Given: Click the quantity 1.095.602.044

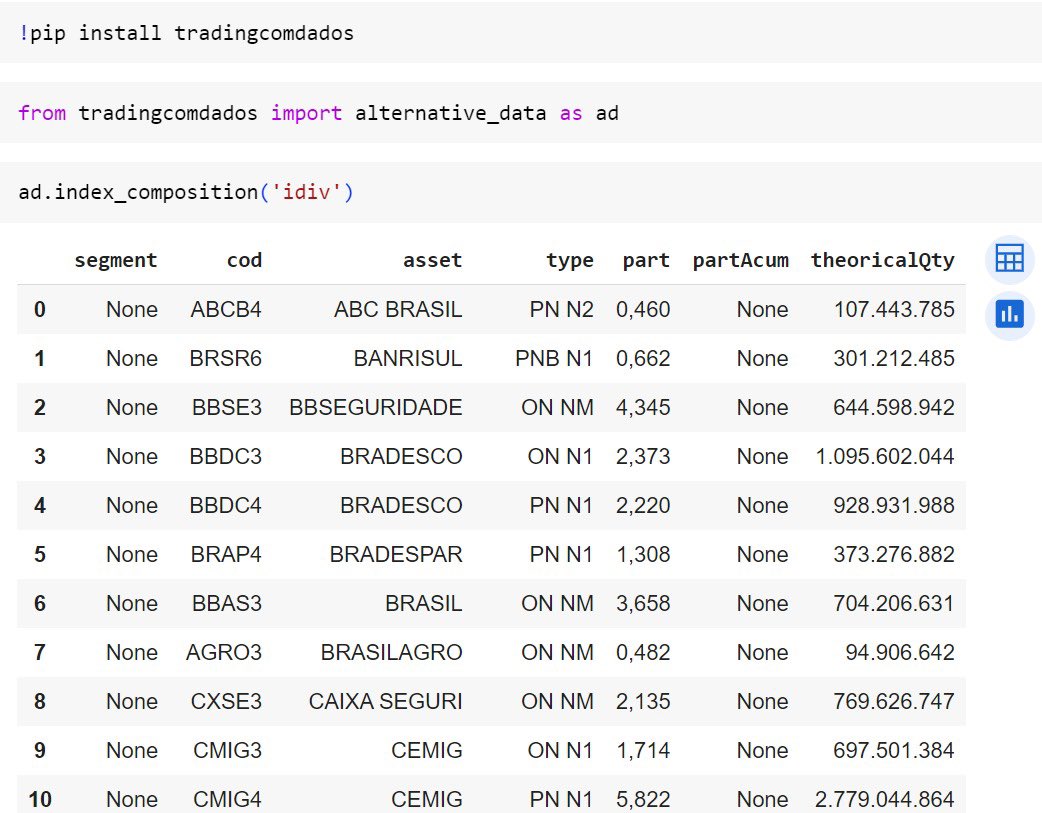Looking at the screenshot, I should tap(885, 456).
